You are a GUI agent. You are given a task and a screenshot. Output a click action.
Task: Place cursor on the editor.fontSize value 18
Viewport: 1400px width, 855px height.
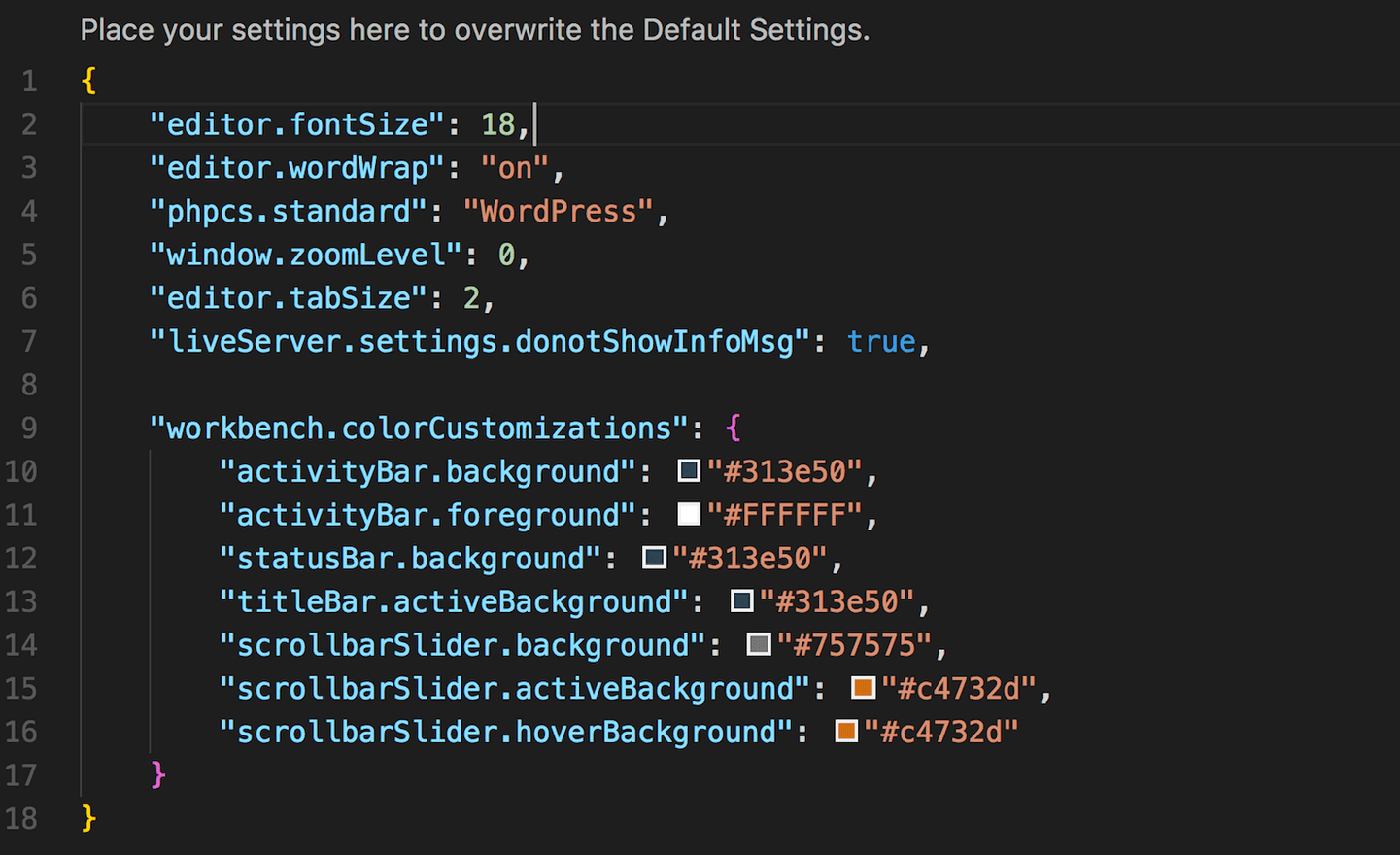pos(498,124)
